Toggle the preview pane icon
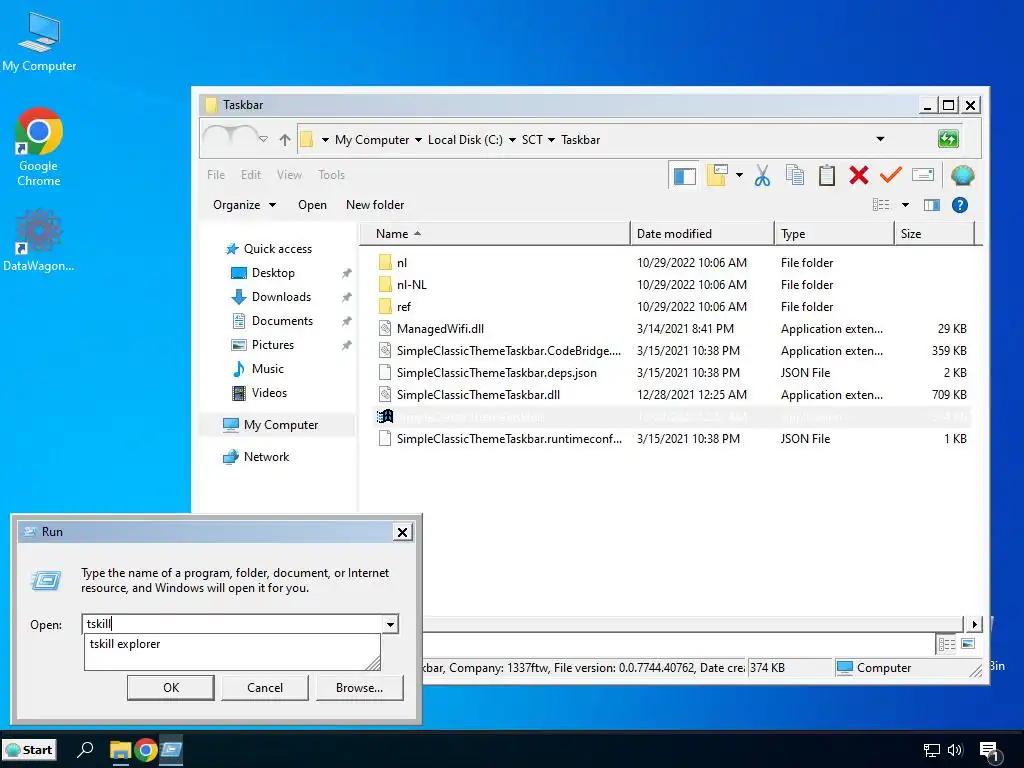Viewport: 1024px width, 768px height. (x=932, y=205)
